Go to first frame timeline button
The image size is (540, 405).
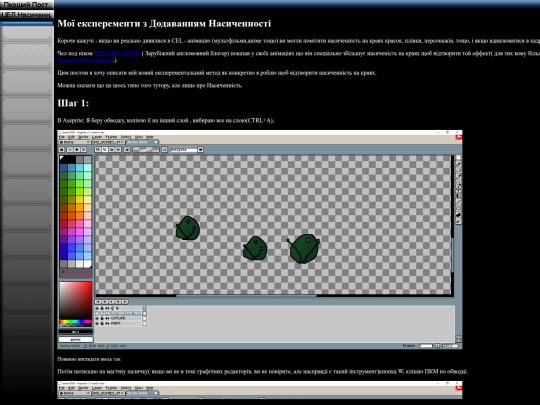pyautogui.click(x=98, y=302)
